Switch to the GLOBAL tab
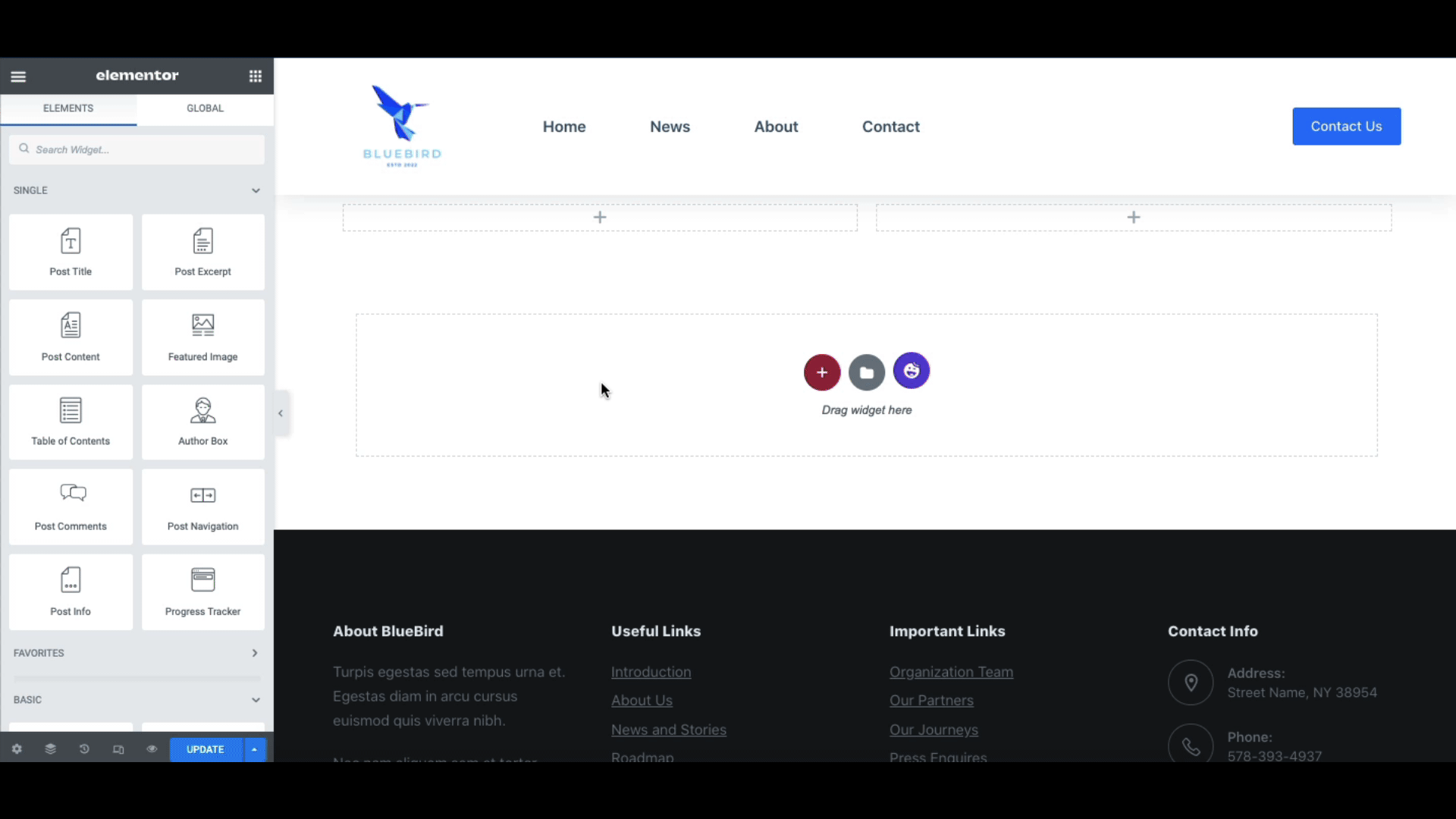 coord(204,107)
